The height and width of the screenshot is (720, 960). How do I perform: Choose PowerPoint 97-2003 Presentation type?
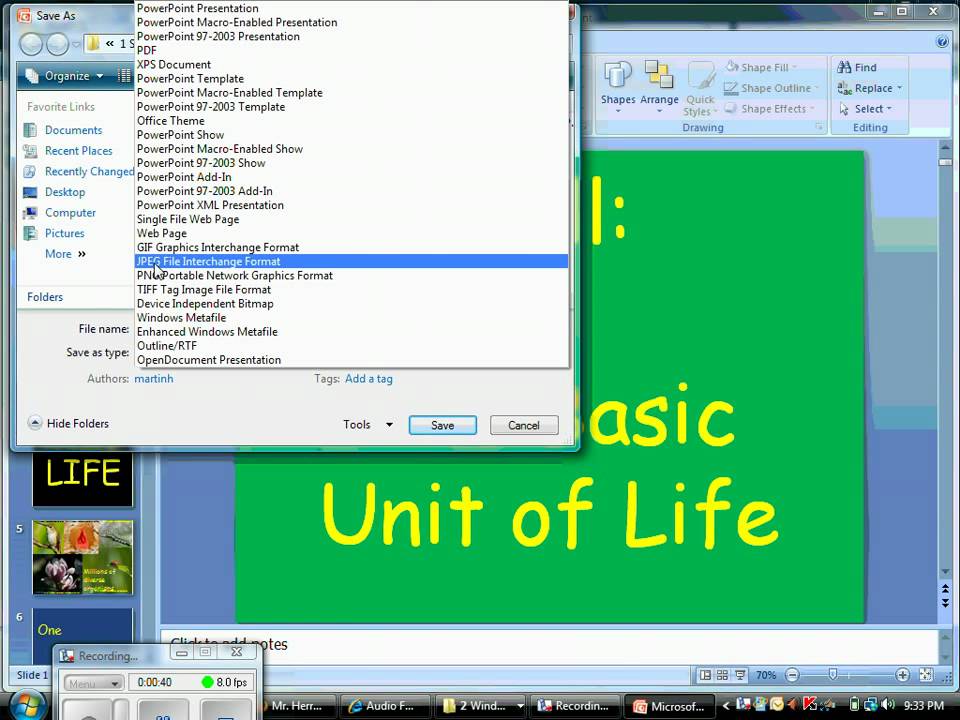[x=351, y=36]
